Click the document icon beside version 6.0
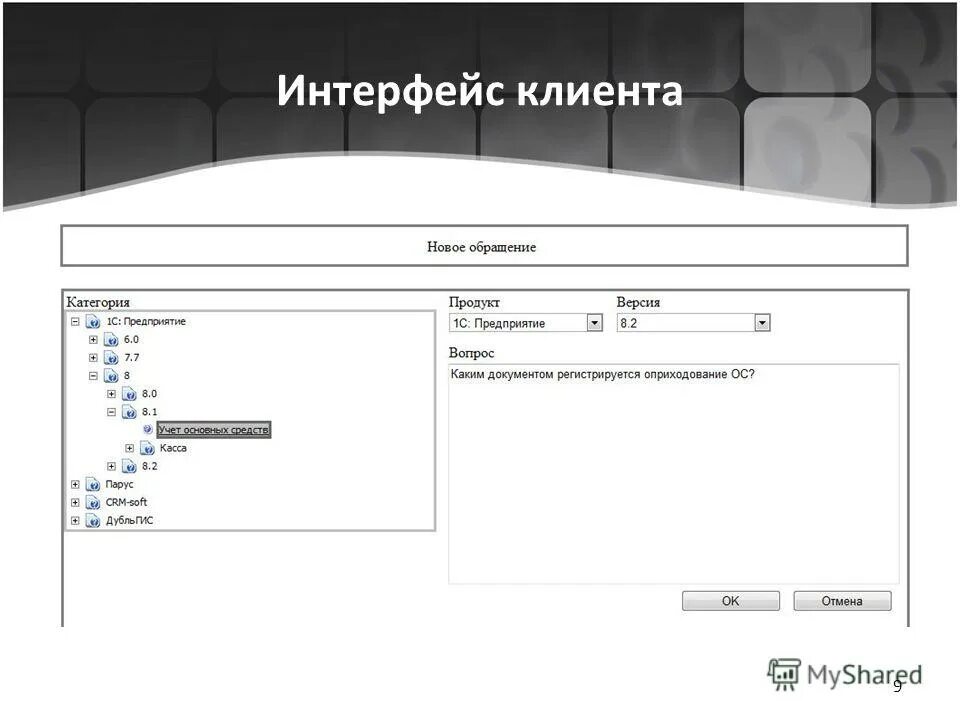 (110, 340)
